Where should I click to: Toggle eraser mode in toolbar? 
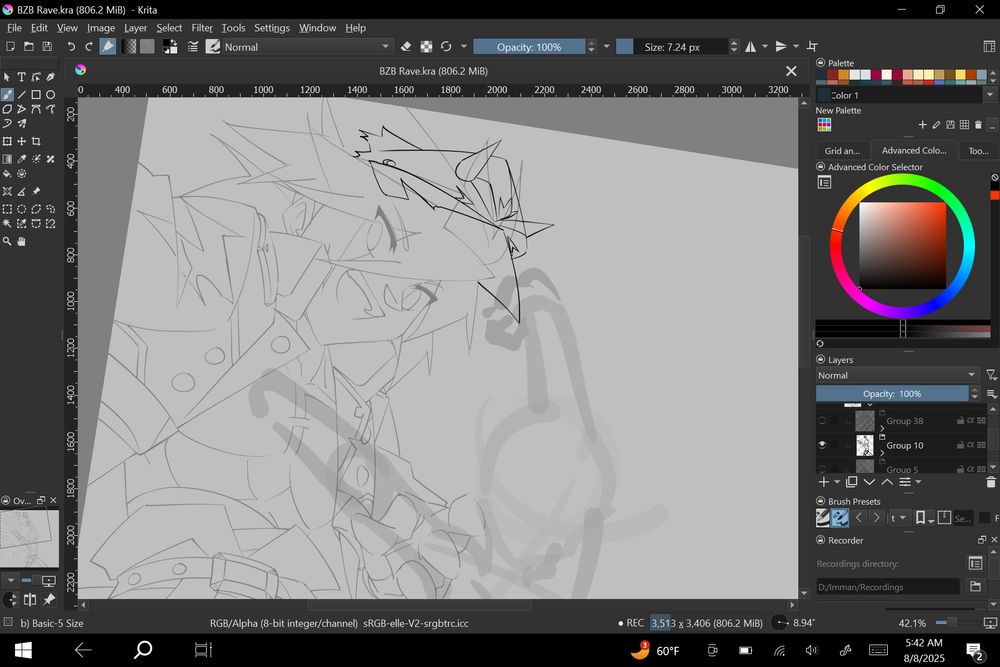pyautogui.click(x=406, y=47)
